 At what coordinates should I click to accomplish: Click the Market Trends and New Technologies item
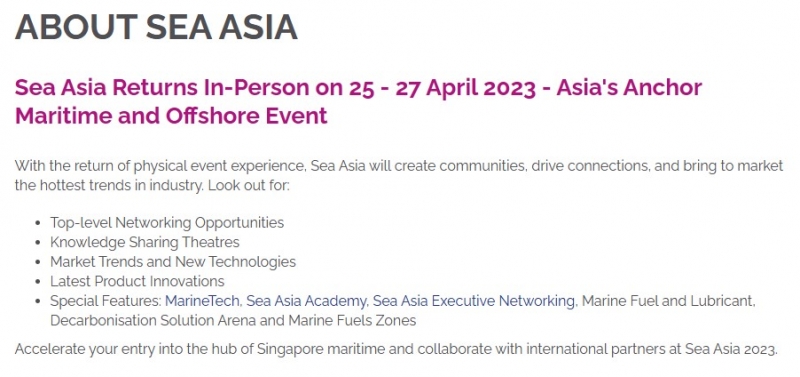coord(173,262)
